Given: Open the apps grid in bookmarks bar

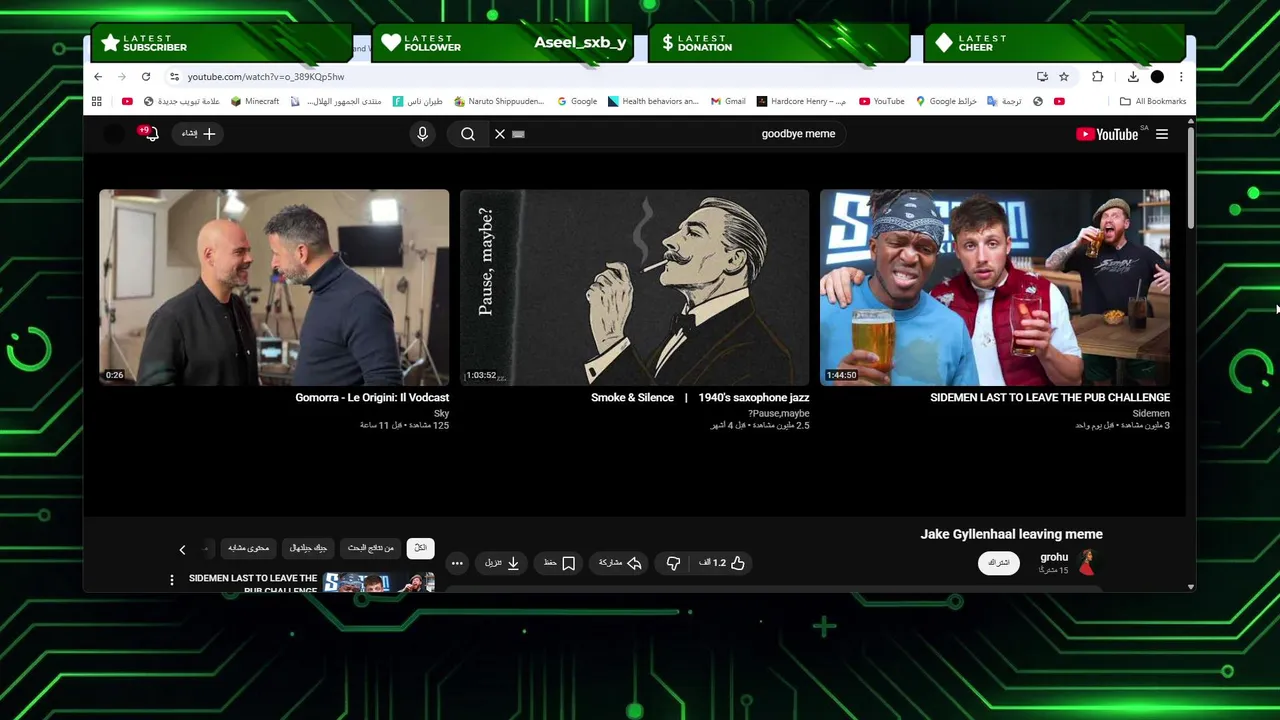Looking at the screenshot, I should point(97,101).
